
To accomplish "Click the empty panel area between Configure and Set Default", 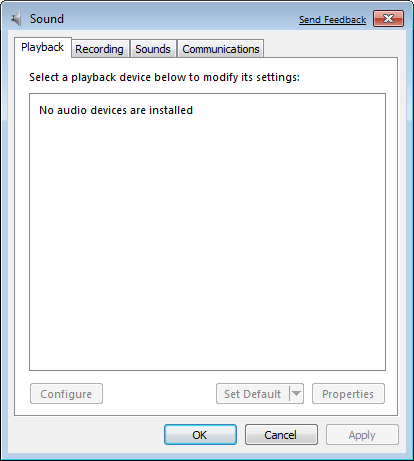I will pos(159,394).
